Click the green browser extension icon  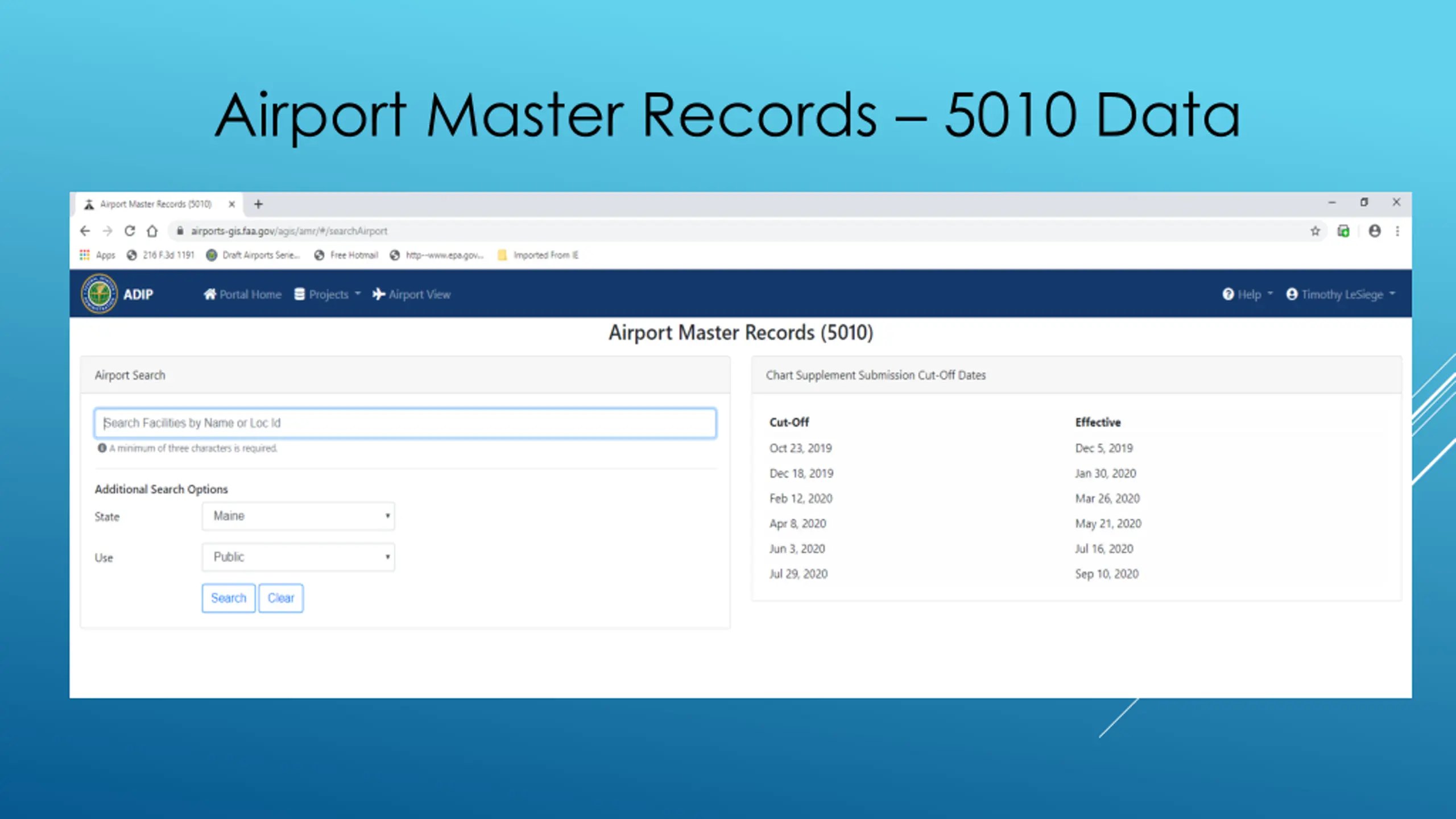pos(1343,231)
